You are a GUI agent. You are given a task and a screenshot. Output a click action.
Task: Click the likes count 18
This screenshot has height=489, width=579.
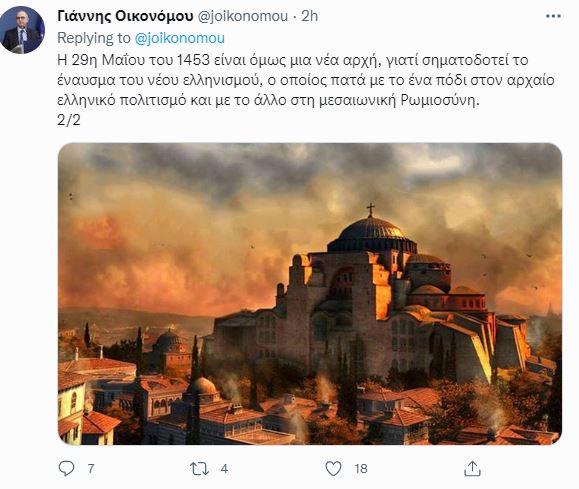click(x=361, y=469)
